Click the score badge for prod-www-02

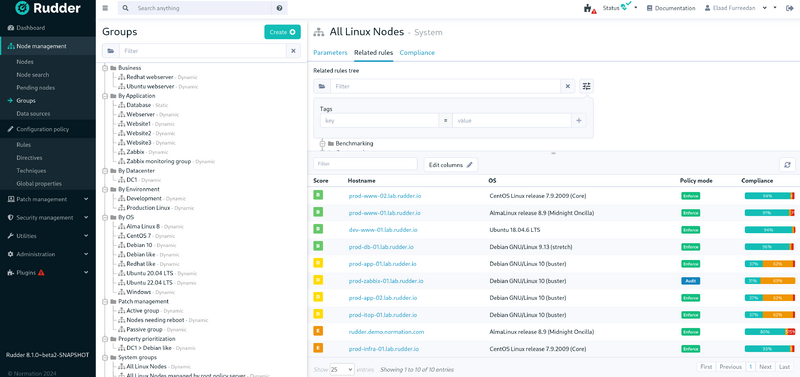pos(318,195)
